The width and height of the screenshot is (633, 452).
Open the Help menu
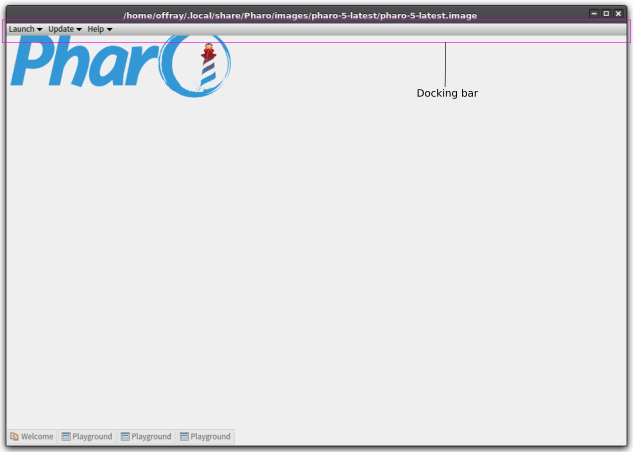click(x=100, y=29)
